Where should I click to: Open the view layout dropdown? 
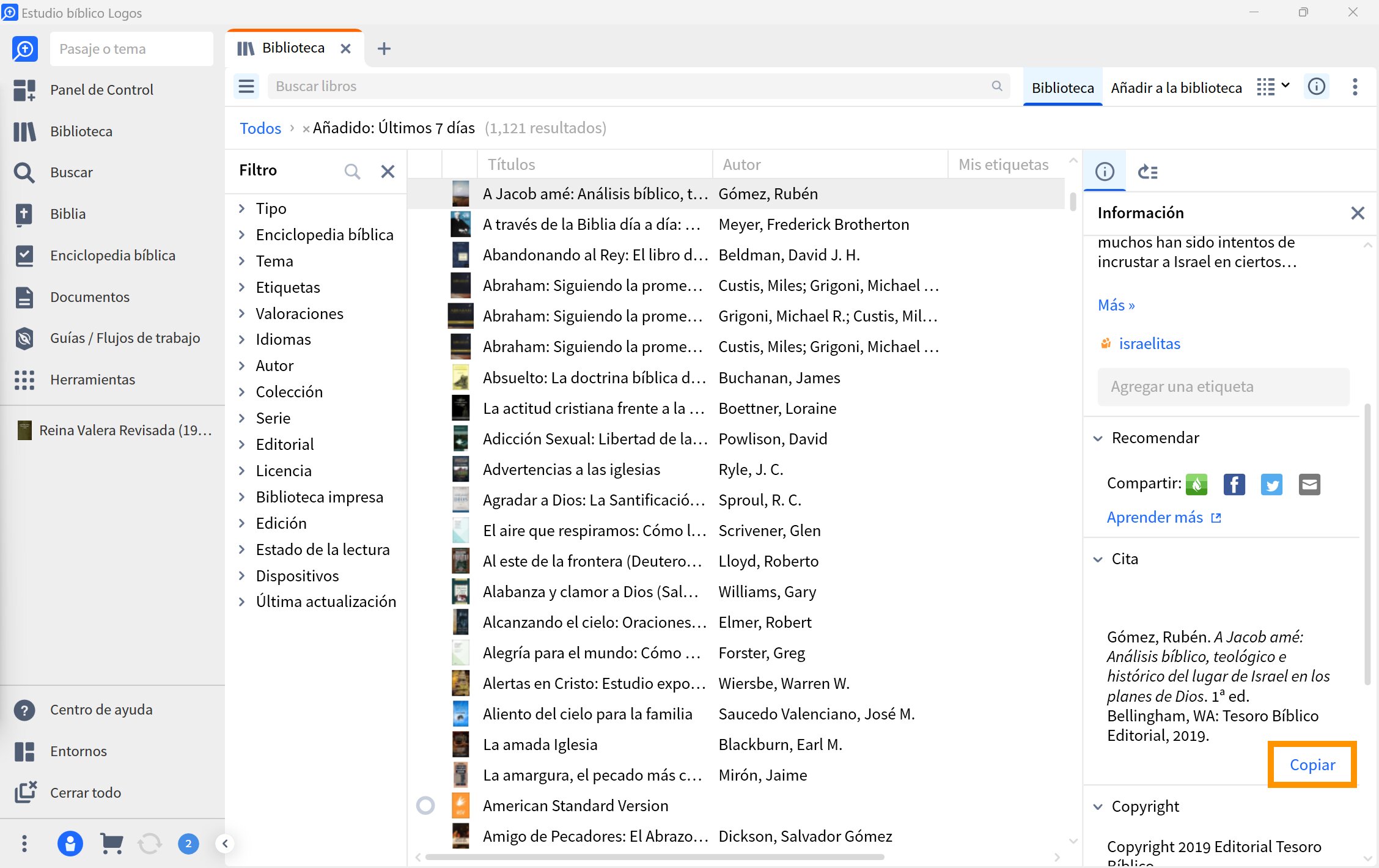pyautogui.click(x=1273, y=87)
